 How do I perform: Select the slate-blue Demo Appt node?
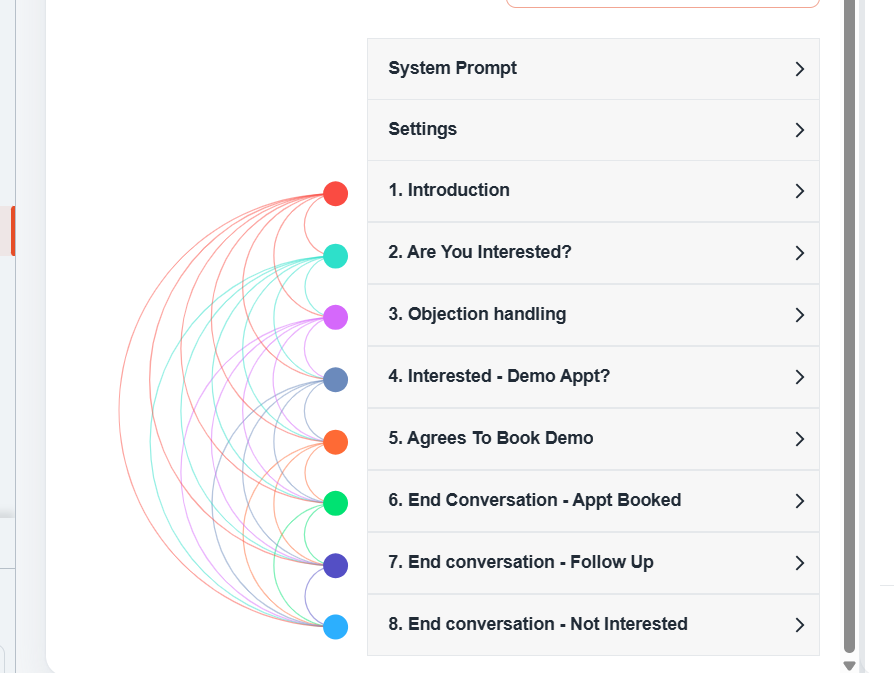(335, 379)
